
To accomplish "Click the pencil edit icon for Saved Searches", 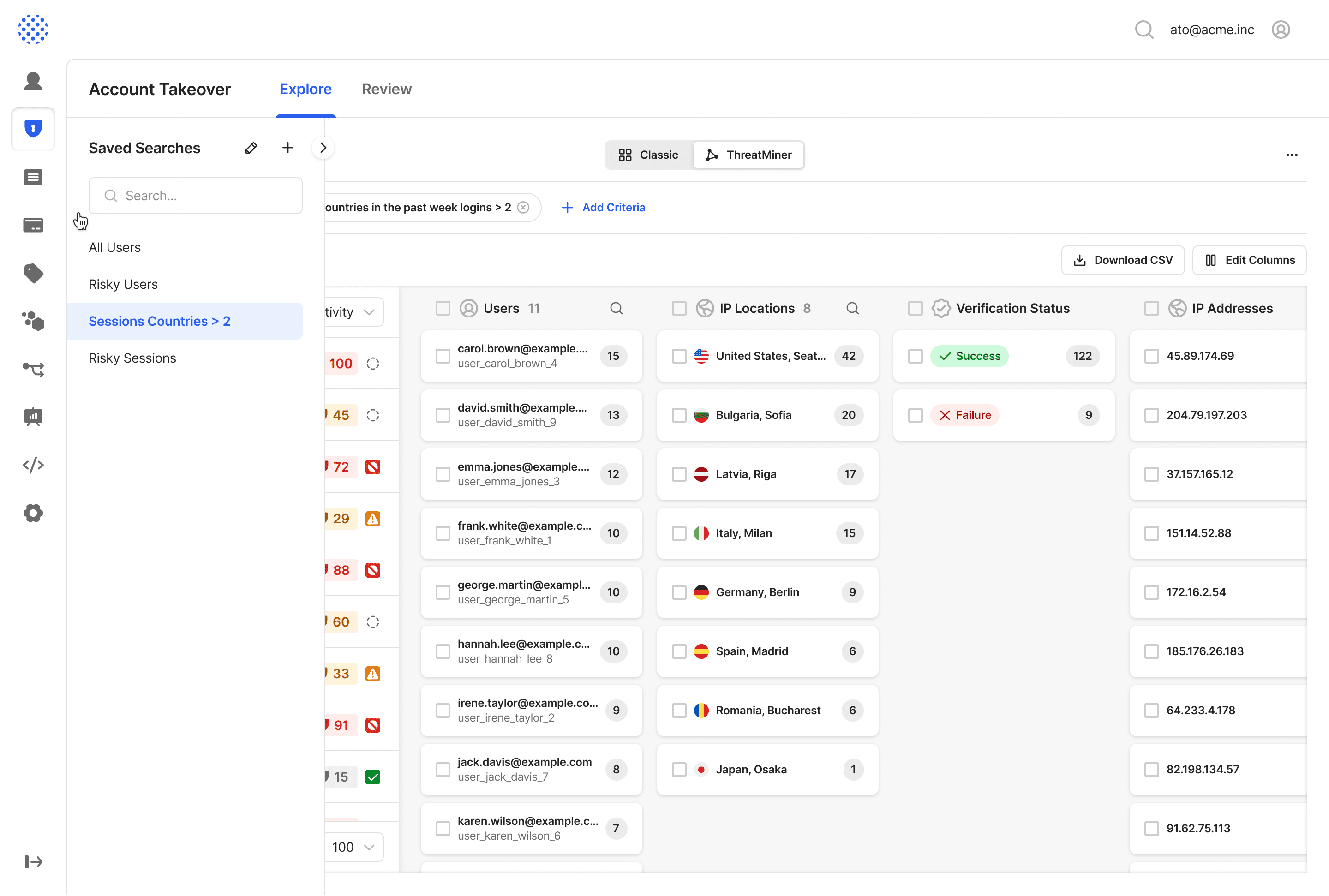I will pos(251,148).
